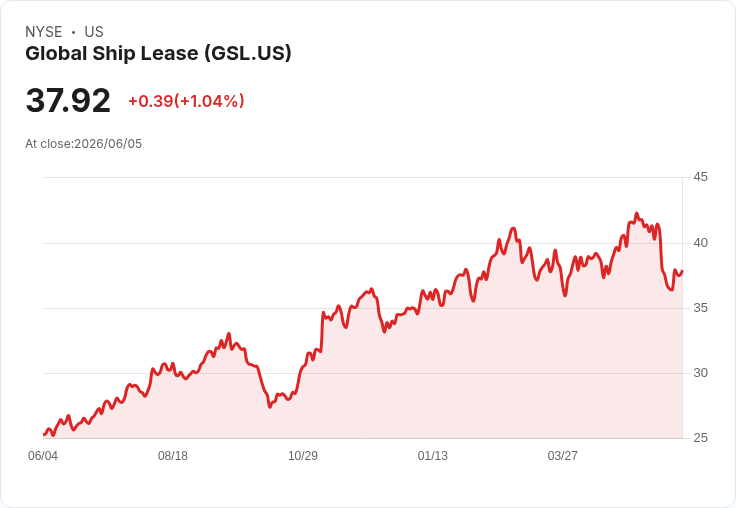Click the starting point of the price line
The height and width of the screenshot is (508, 736).
[44, 434]
